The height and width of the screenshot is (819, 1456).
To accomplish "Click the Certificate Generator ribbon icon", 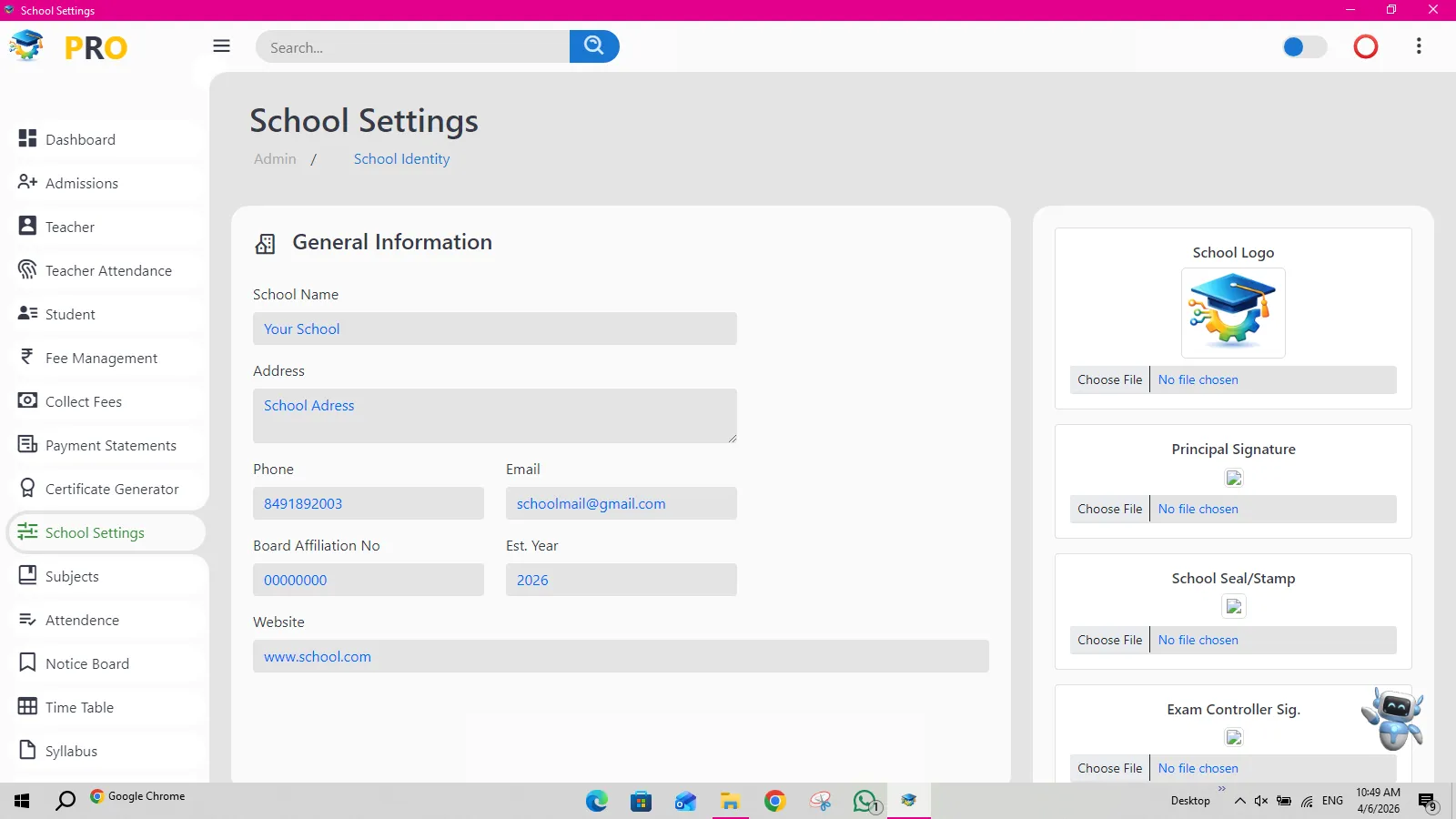I will coord(27,488).
